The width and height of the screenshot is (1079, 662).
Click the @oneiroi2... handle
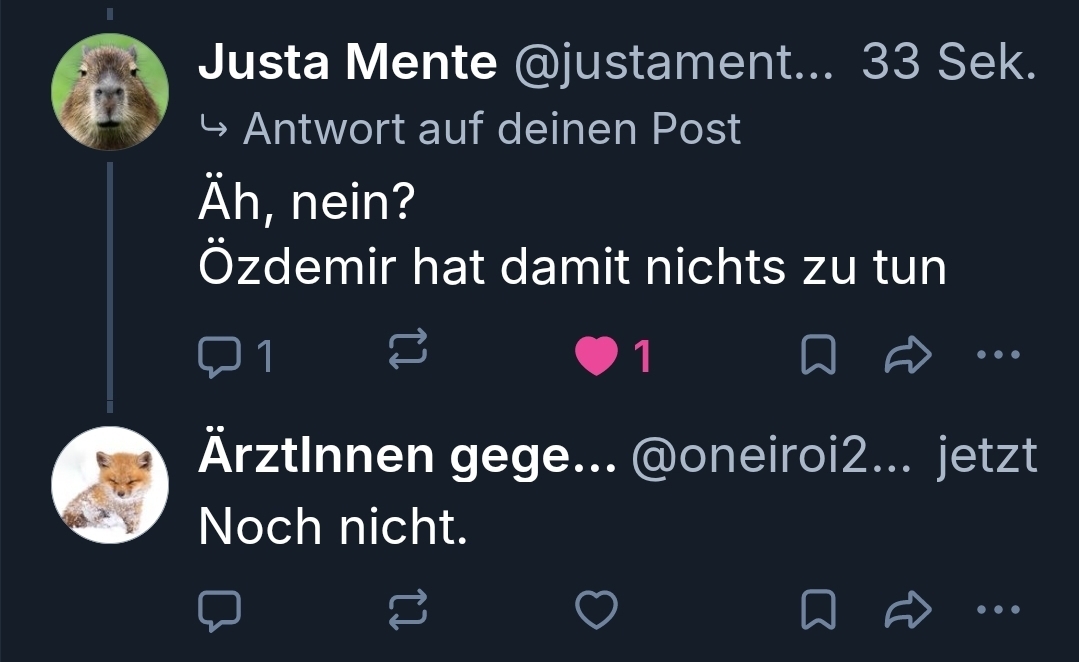click(x=772, y=457)
